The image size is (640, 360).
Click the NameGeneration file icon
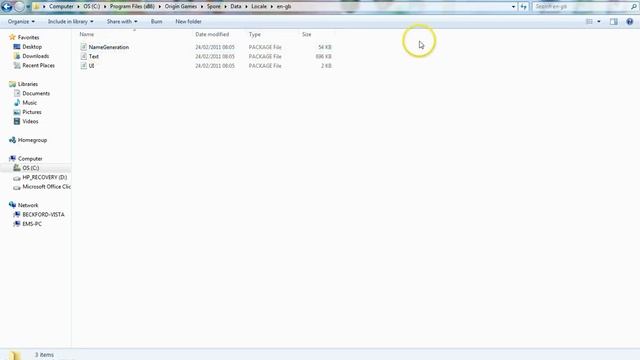coord(83,47)
